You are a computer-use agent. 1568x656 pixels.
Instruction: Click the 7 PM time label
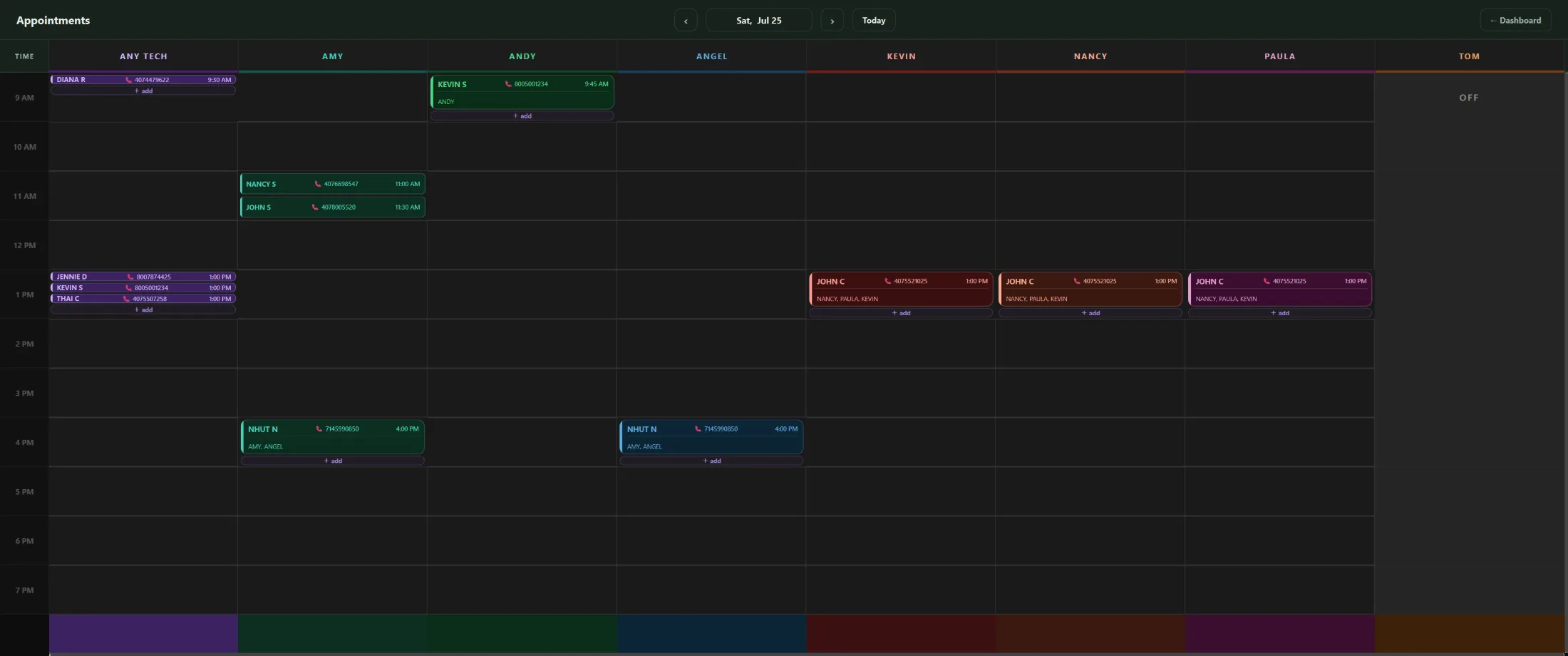[x=25, y=590]
